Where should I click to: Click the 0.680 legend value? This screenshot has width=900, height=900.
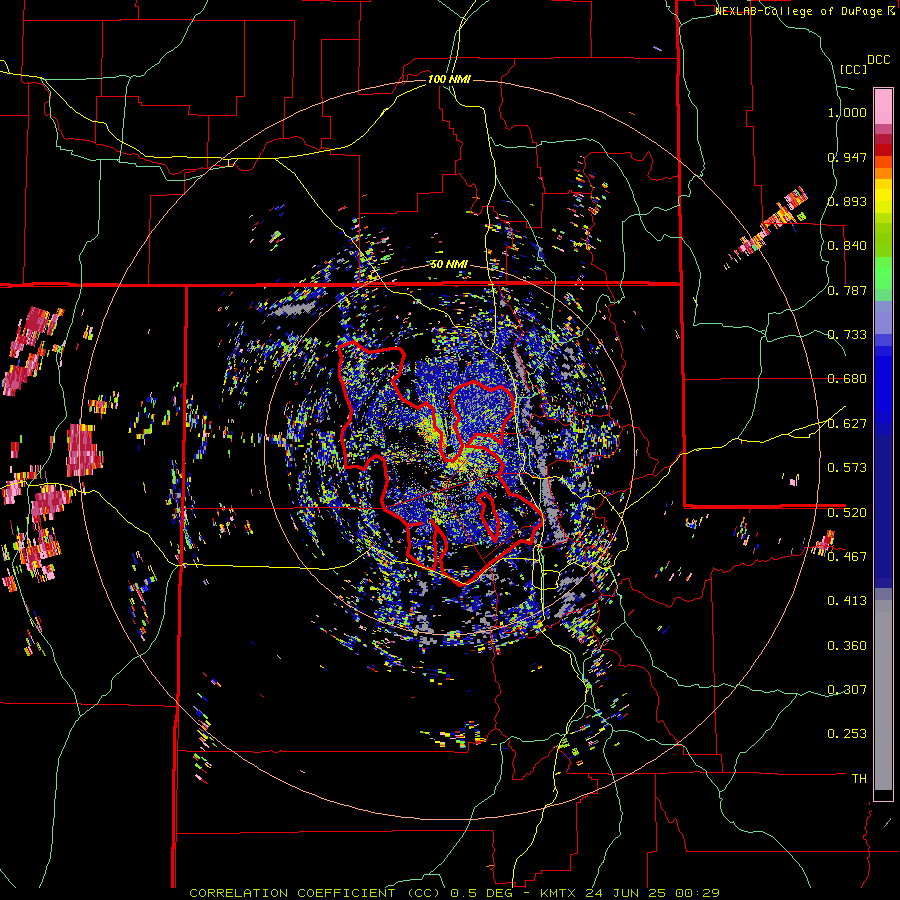click(x=847, y=379)
